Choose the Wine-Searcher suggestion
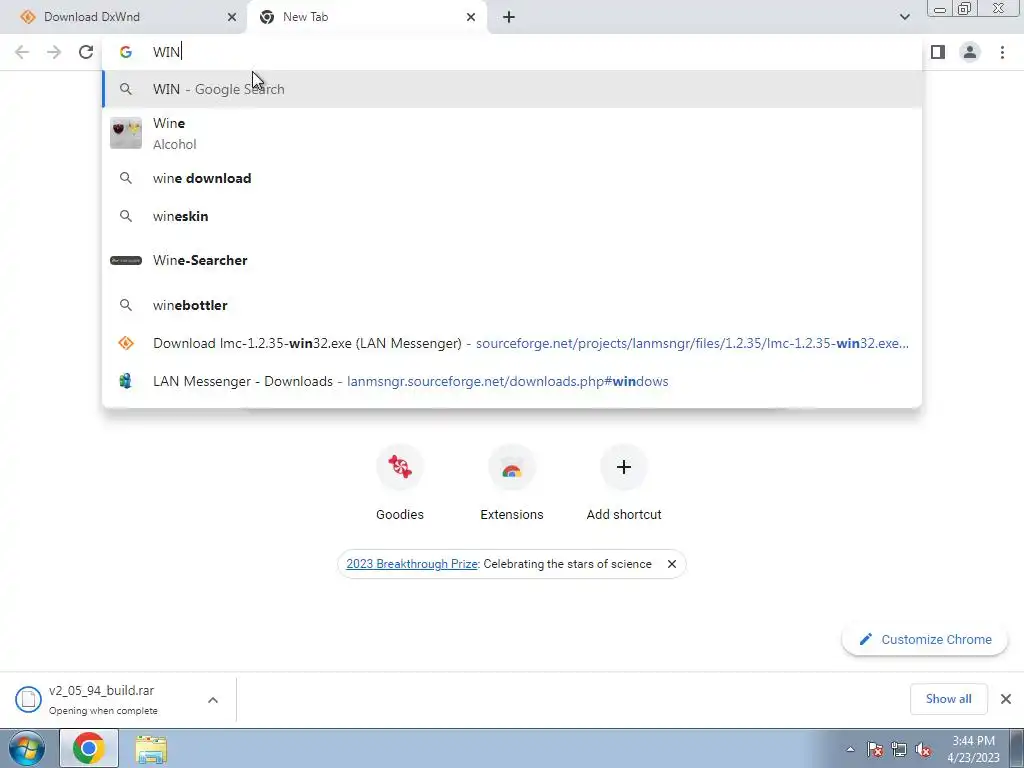This screenshot has width=1024, height=768. pyautogui.click(x=512, y=261)
